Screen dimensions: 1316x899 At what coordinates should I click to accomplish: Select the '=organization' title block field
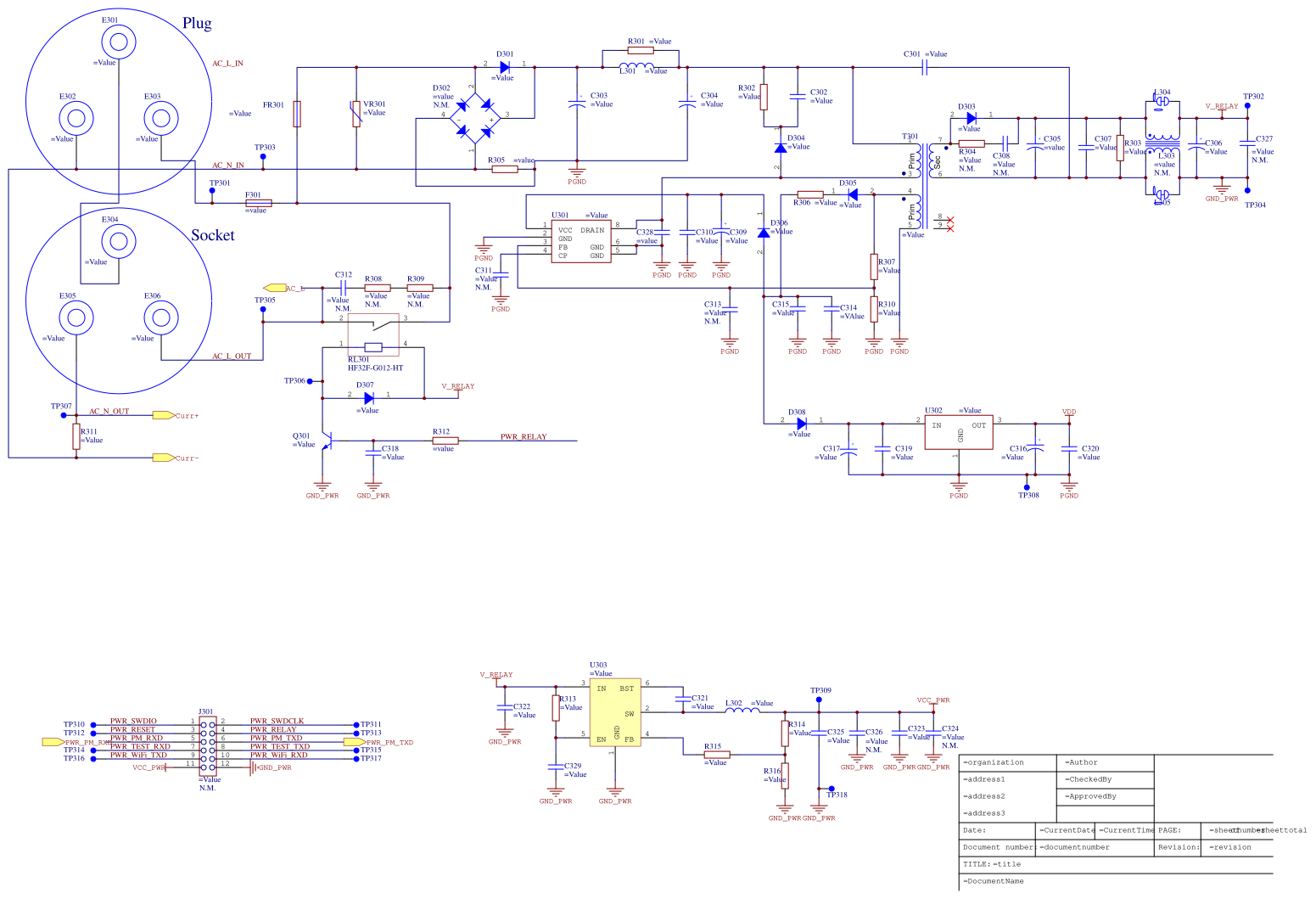tap(994, 762)
